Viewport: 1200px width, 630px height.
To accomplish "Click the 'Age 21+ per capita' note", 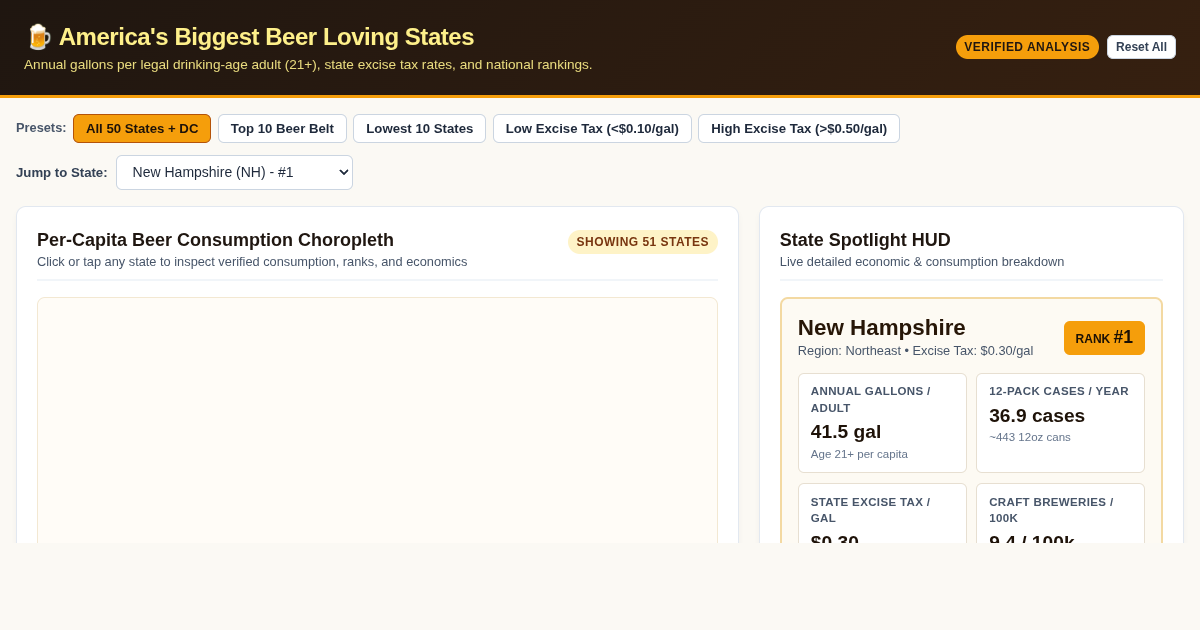I will pyautogui.click(x=859, y=454).
